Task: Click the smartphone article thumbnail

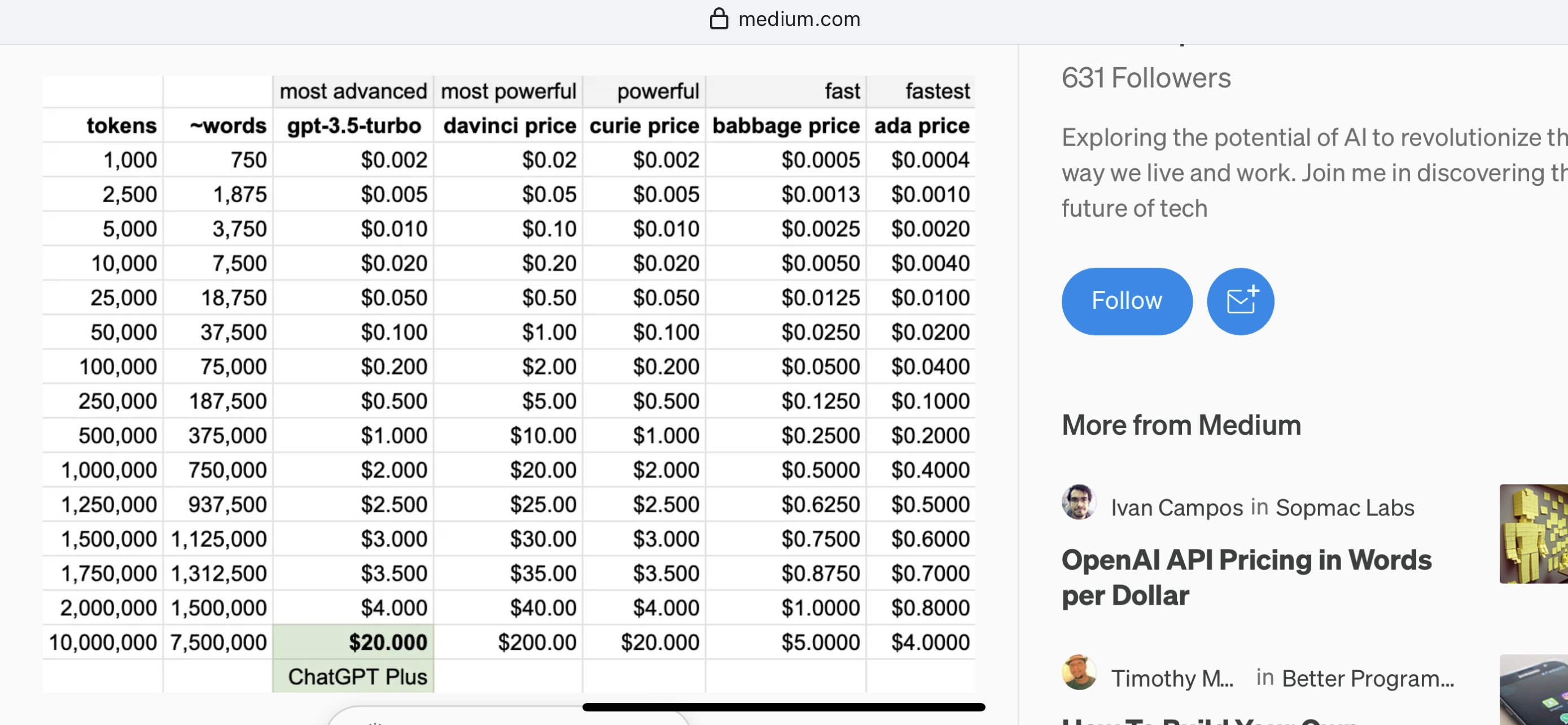Action: point(1534,691)
